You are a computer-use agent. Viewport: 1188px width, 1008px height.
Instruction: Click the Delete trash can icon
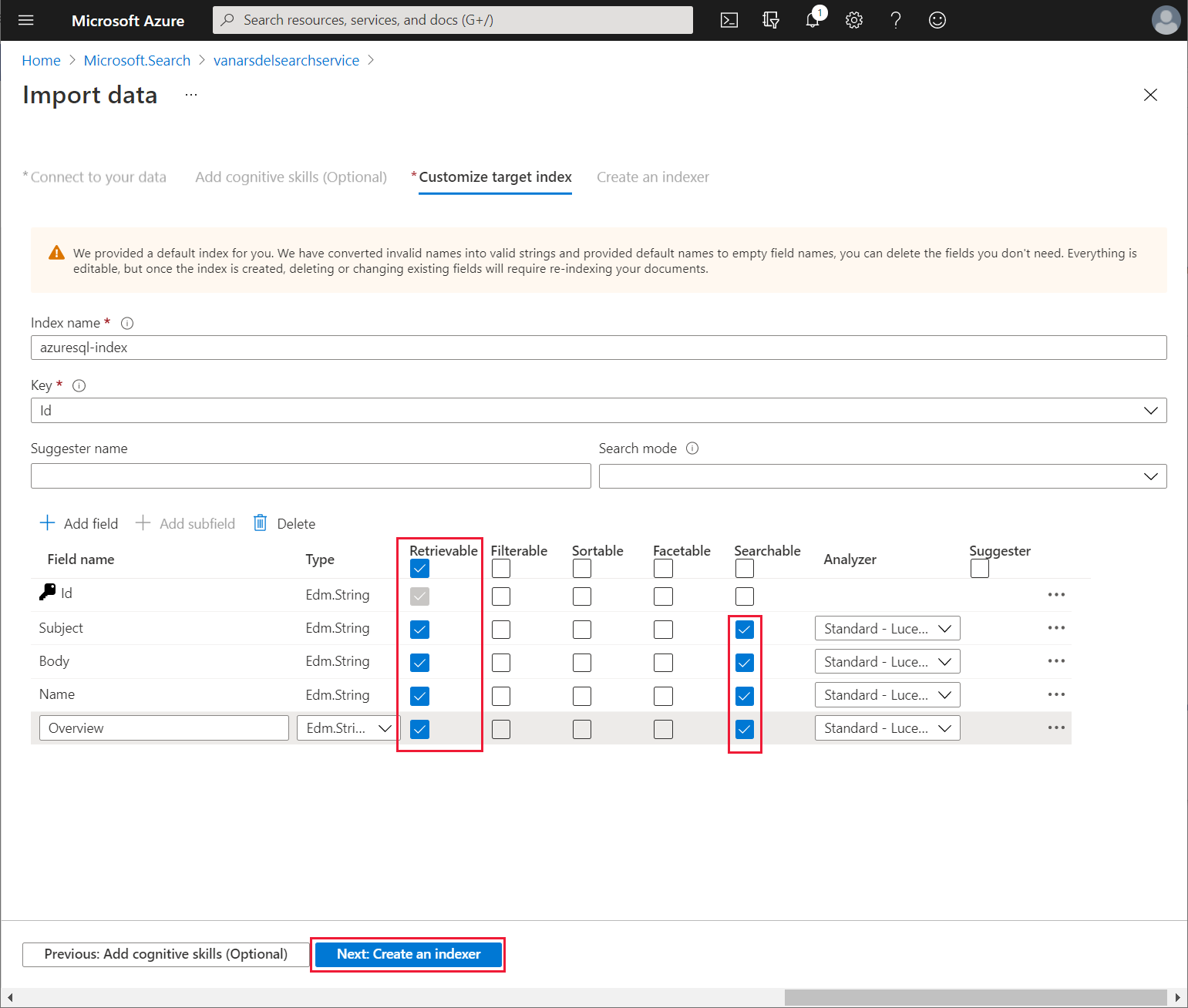[261, 523]
